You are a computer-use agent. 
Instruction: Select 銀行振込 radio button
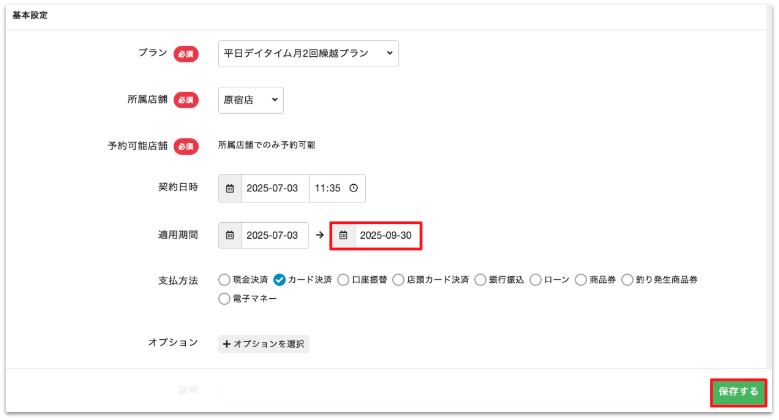[x=481, y=280]
